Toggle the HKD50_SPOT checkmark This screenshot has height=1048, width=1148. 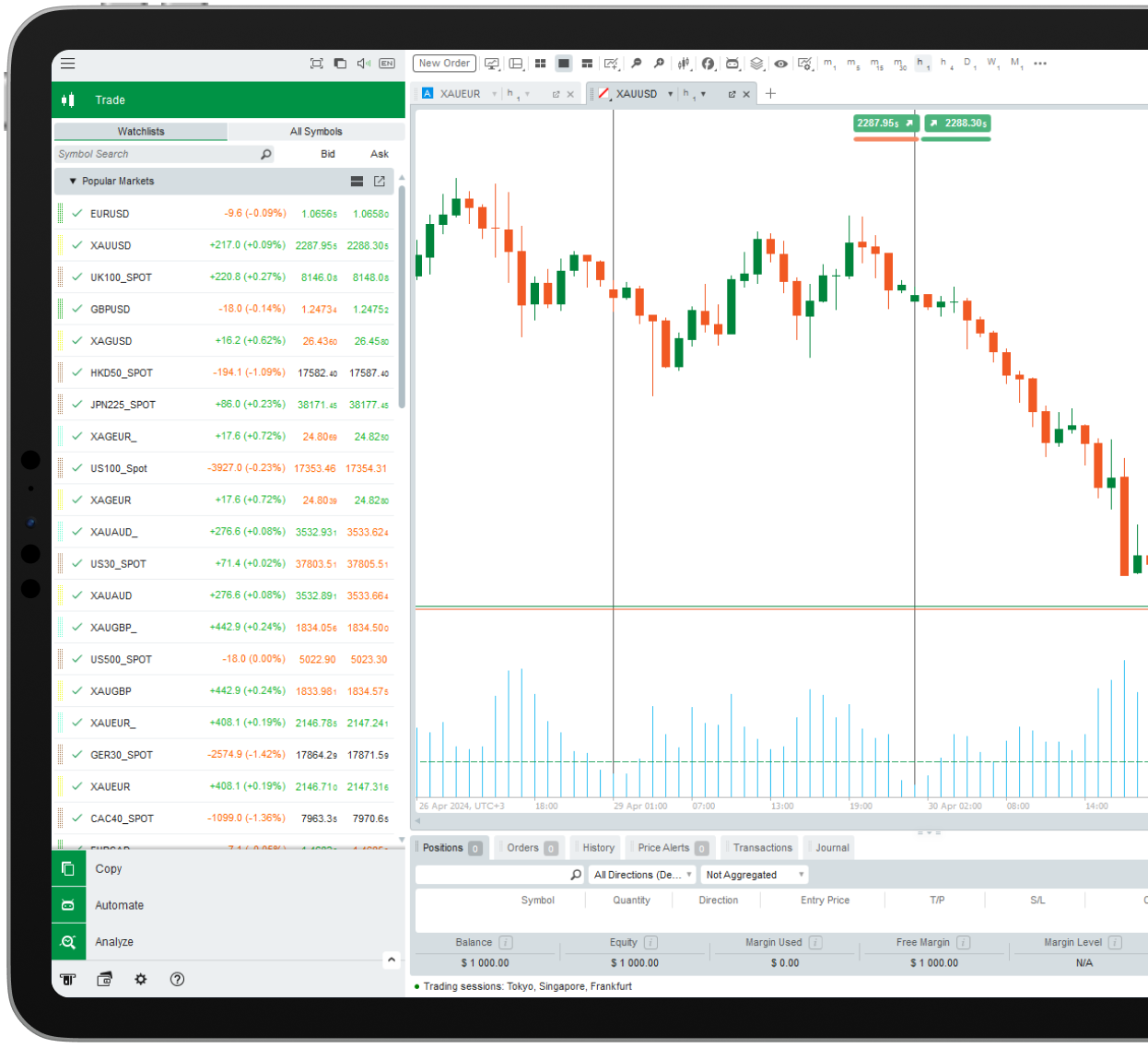(x=77, y=372)
